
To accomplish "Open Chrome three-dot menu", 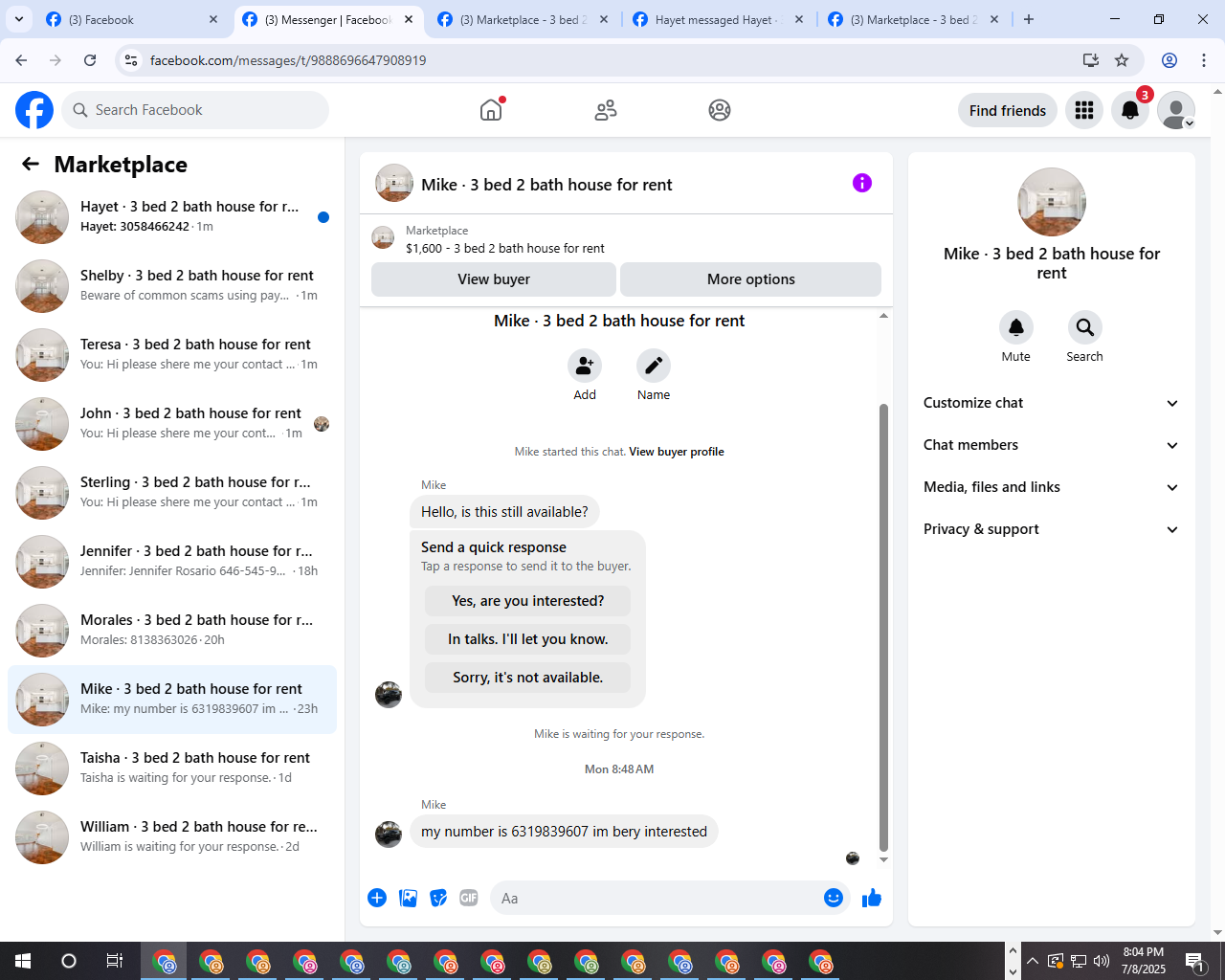I will tap(1204, 60).
